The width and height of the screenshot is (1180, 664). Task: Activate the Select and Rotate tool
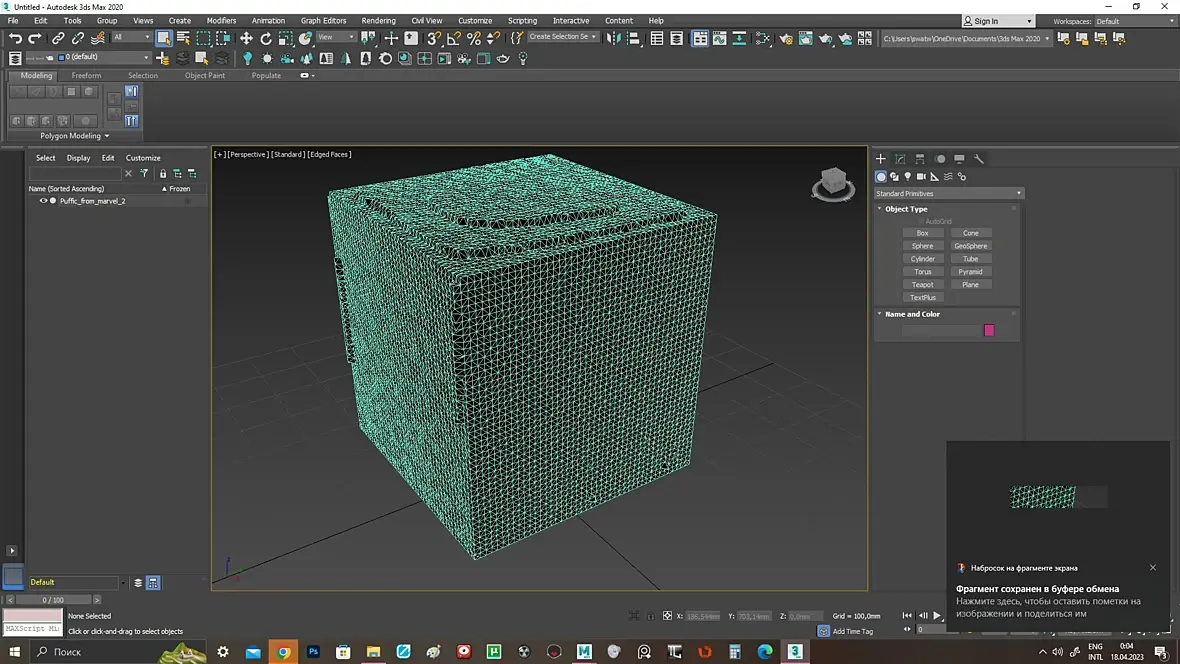[x=266, y=38]
